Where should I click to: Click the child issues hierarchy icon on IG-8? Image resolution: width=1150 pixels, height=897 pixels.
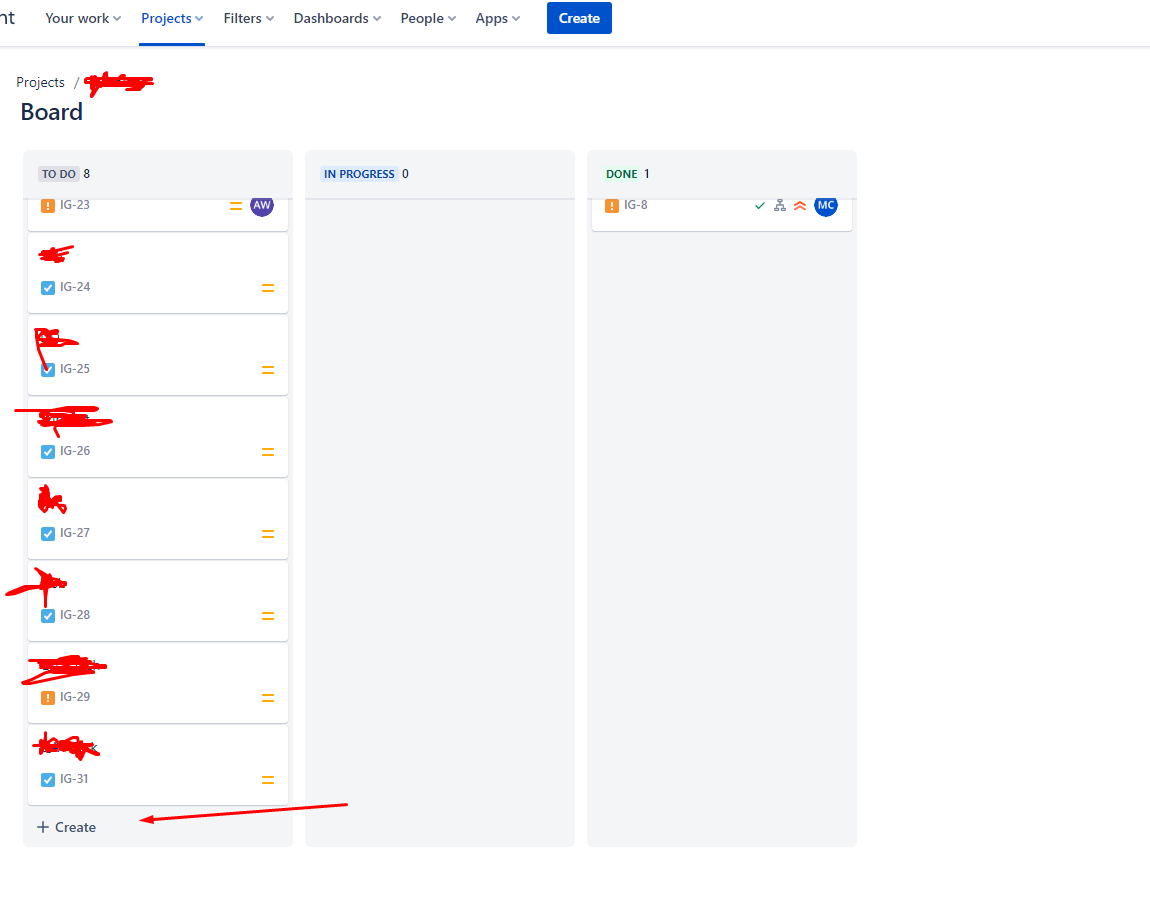pos(780,206)
